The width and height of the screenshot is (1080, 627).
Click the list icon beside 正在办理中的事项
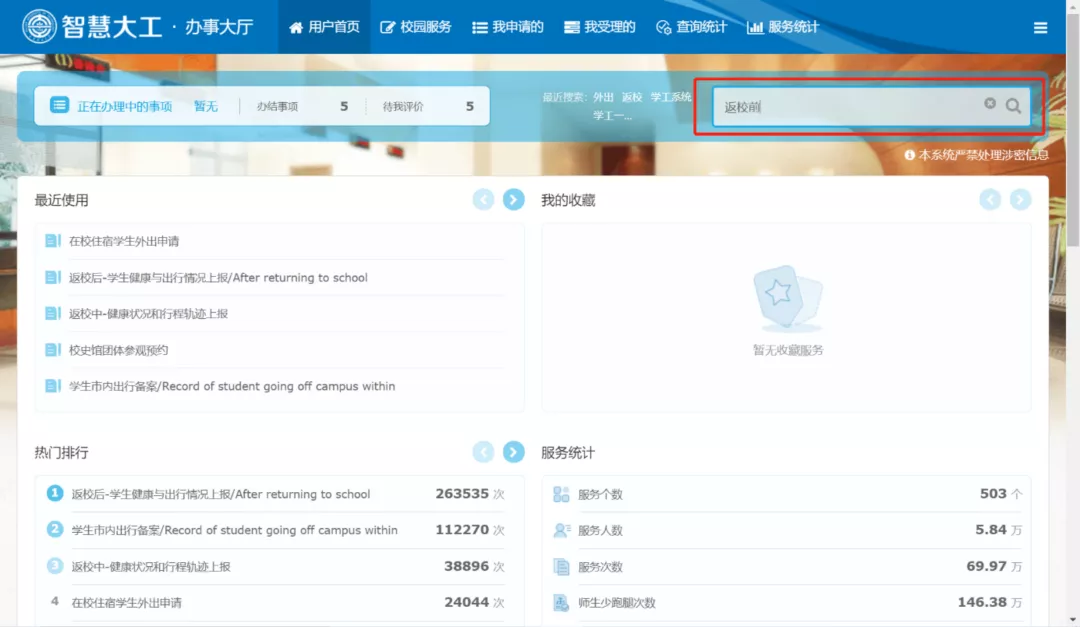pyautogui.click(x=60, y=105)
